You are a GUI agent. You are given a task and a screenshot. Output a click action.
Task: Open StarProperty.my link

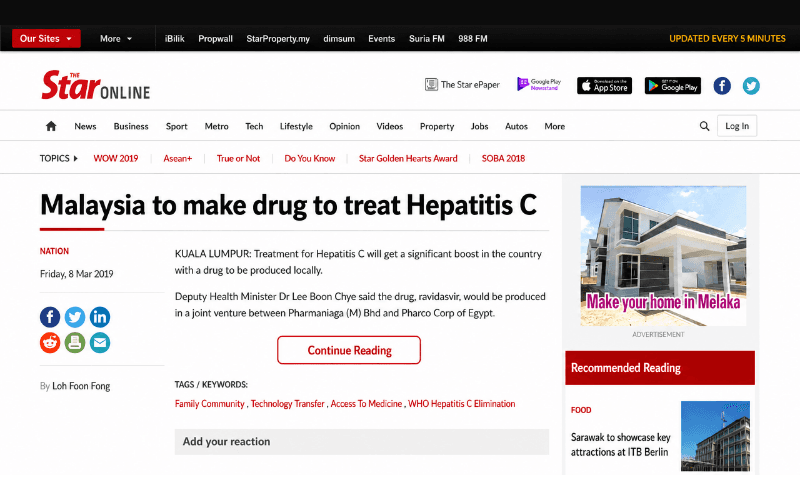click(278, 39)
